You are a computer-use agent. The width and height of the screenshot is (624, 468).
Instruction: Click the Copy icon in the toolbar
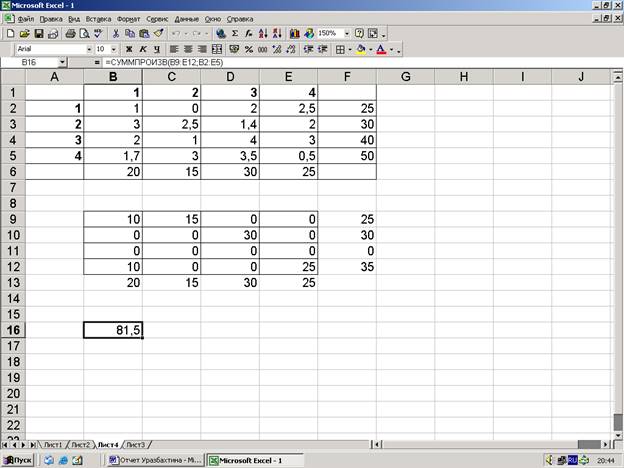[x=130, y=33]
